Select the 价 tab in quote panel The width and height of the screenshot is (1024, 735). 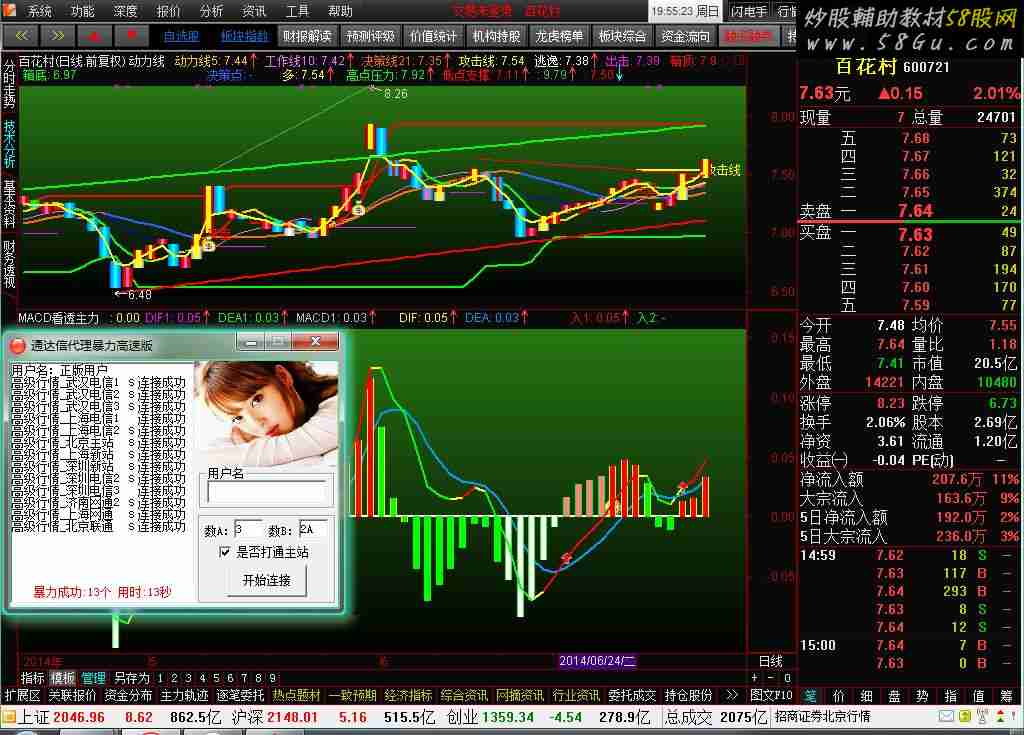[x=839, y=696]
